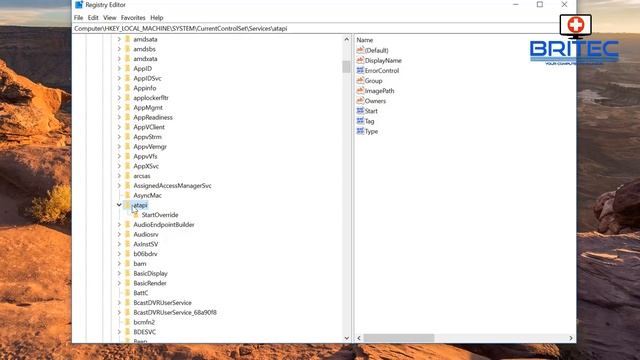Viewport: 640px width, 360px height.
Task: Maximize the Registry Editor window
Action: point(540,4)
